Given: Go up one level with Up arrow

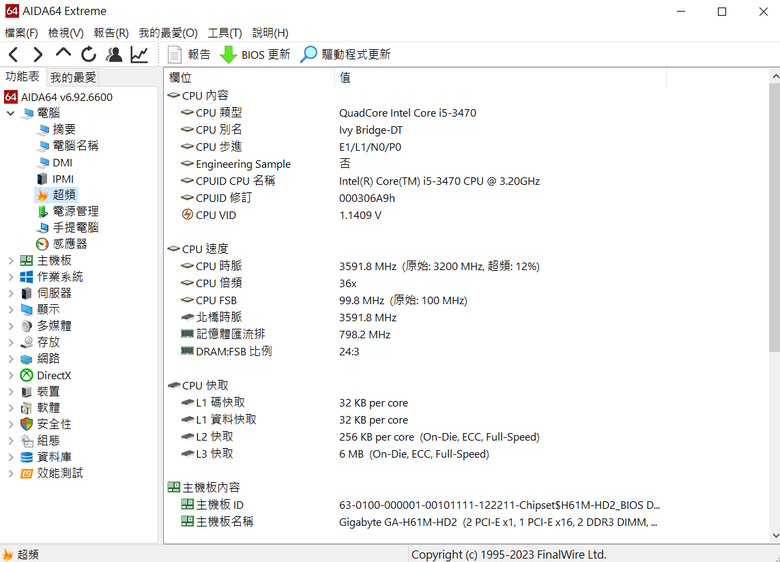Looking at the screenshot, I should tap(63, 53).
